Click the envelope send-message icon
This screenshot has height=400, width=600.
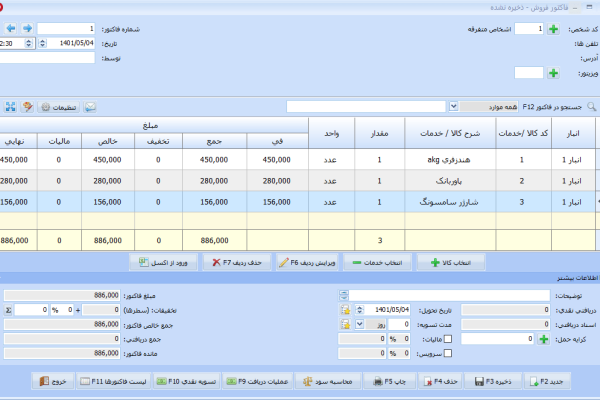pos(90,107)
